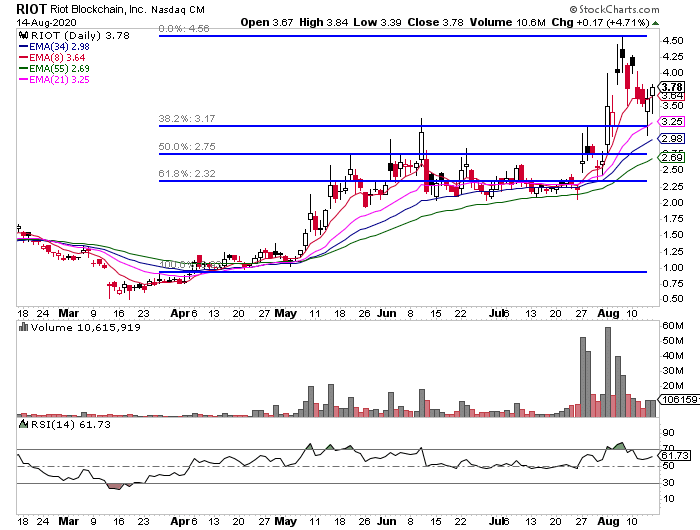The width and height of the screenshot is (700, 530).
Task: Click the 30 RSI axis label
Action: [668, 483]
